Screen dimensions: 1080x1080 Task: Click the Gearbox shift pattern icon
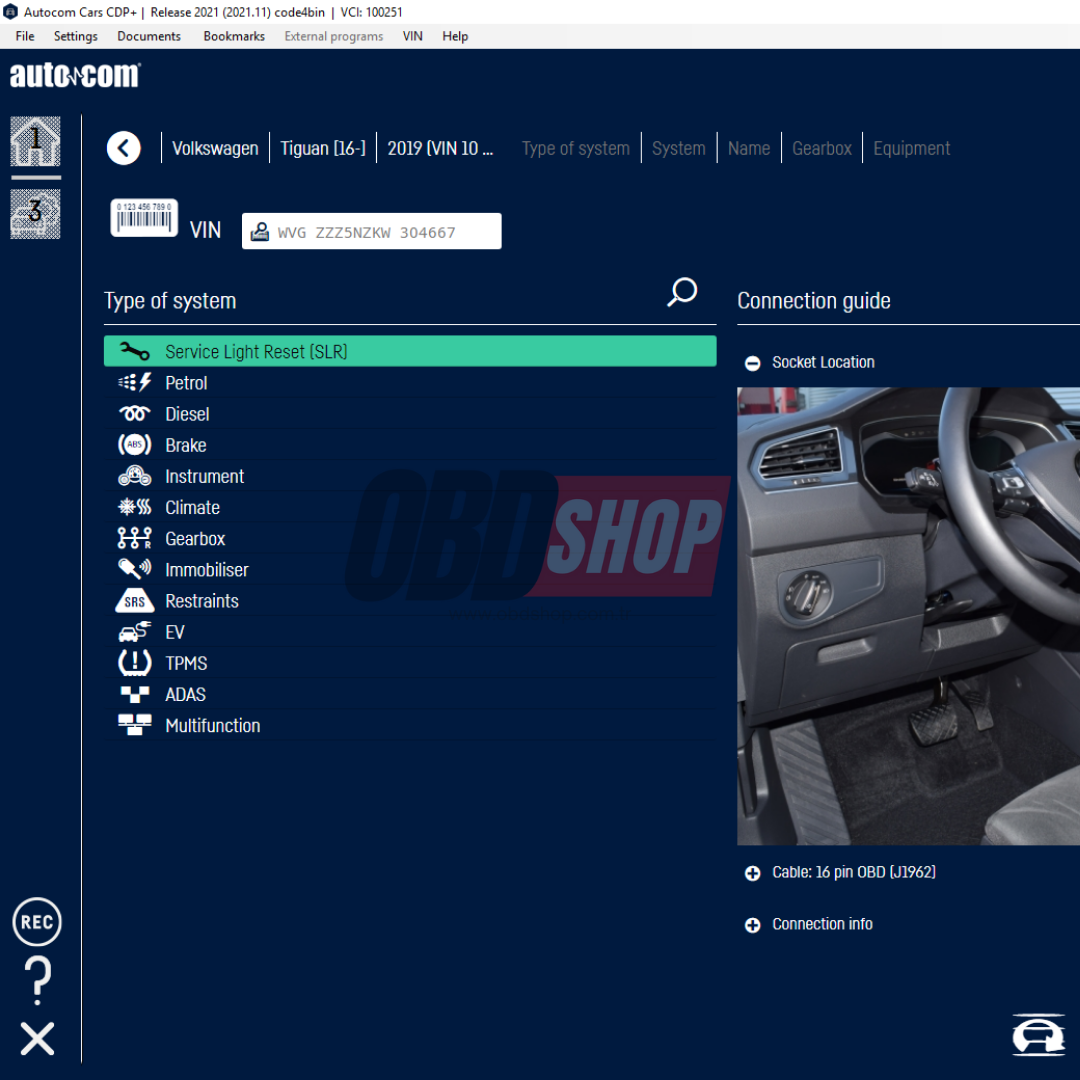[x=134, y=538]
